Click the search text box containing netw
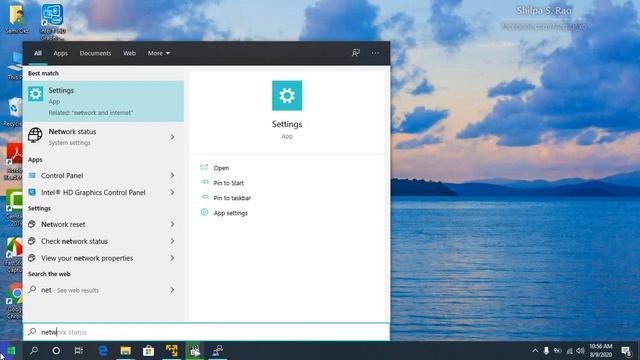The height and width of the screenshot is (360, 640). pyautogui.click(x=207, y=332)
